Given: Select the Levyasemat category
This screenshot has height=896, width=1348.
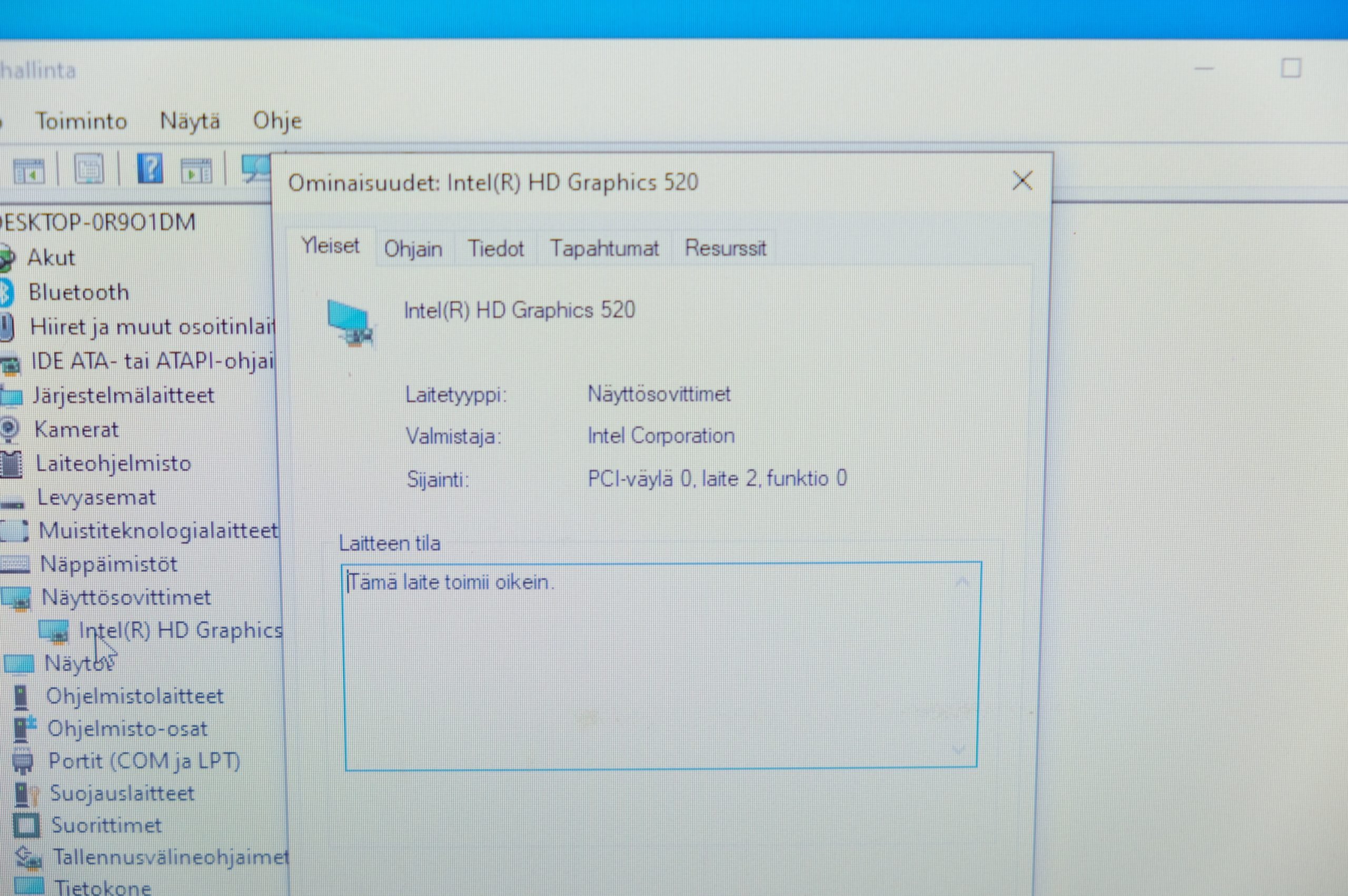Looking at the screenshot, I should pyautogui.click(x=96, y=497).
